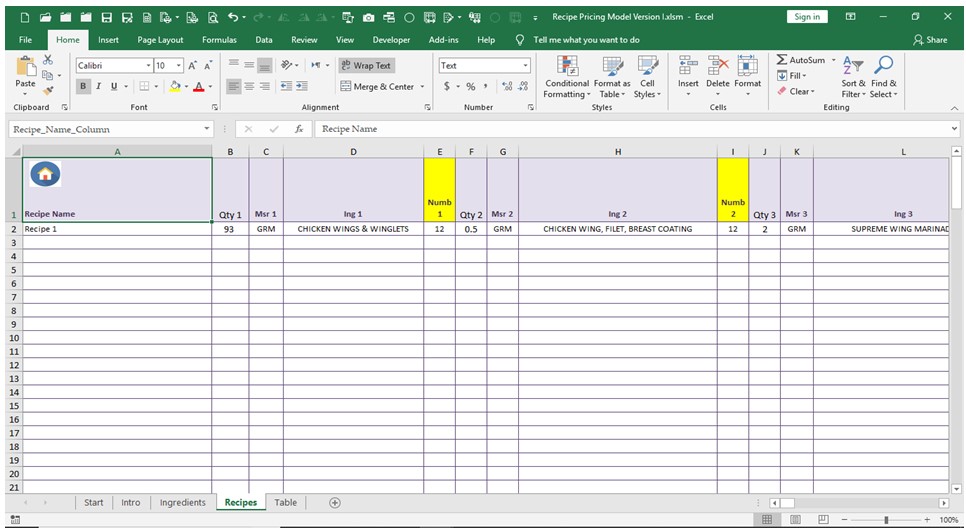Click the formula bar containing Recipe Name
Viewport: 966px width, 529px height.
pos(631,129)
